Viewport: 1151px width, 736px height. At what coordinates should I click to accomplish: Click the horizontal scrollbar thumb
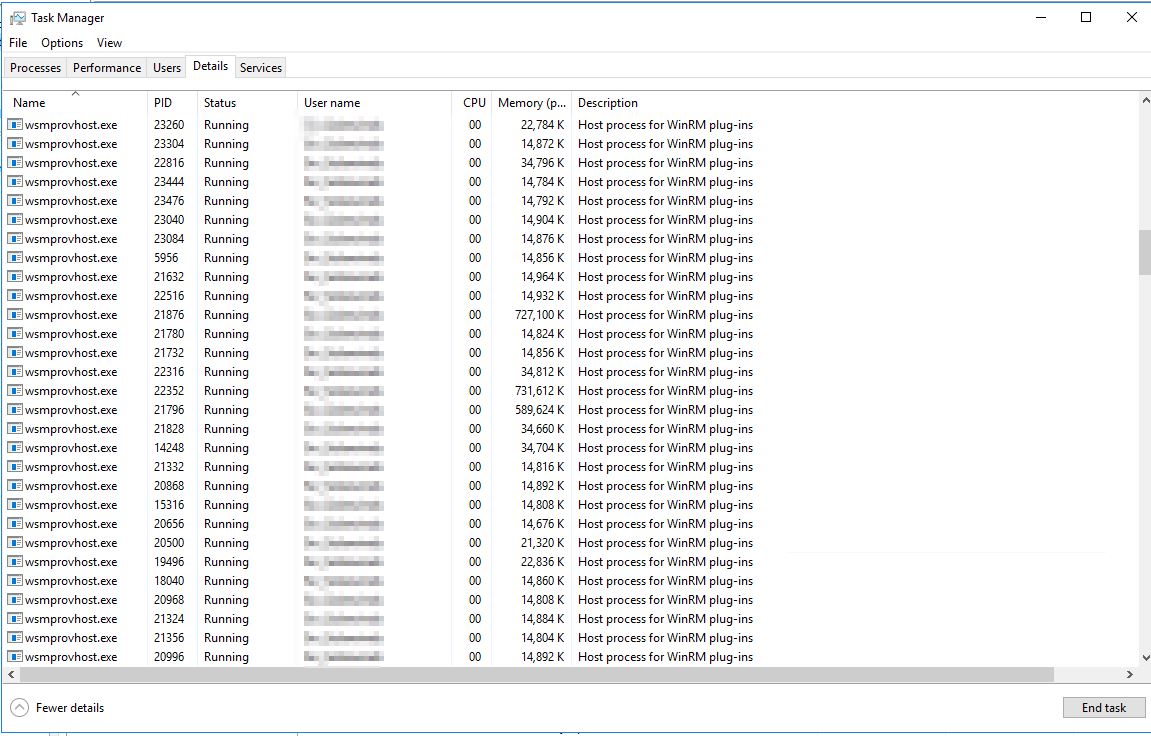pyautogui.click(x=537, y=674)
